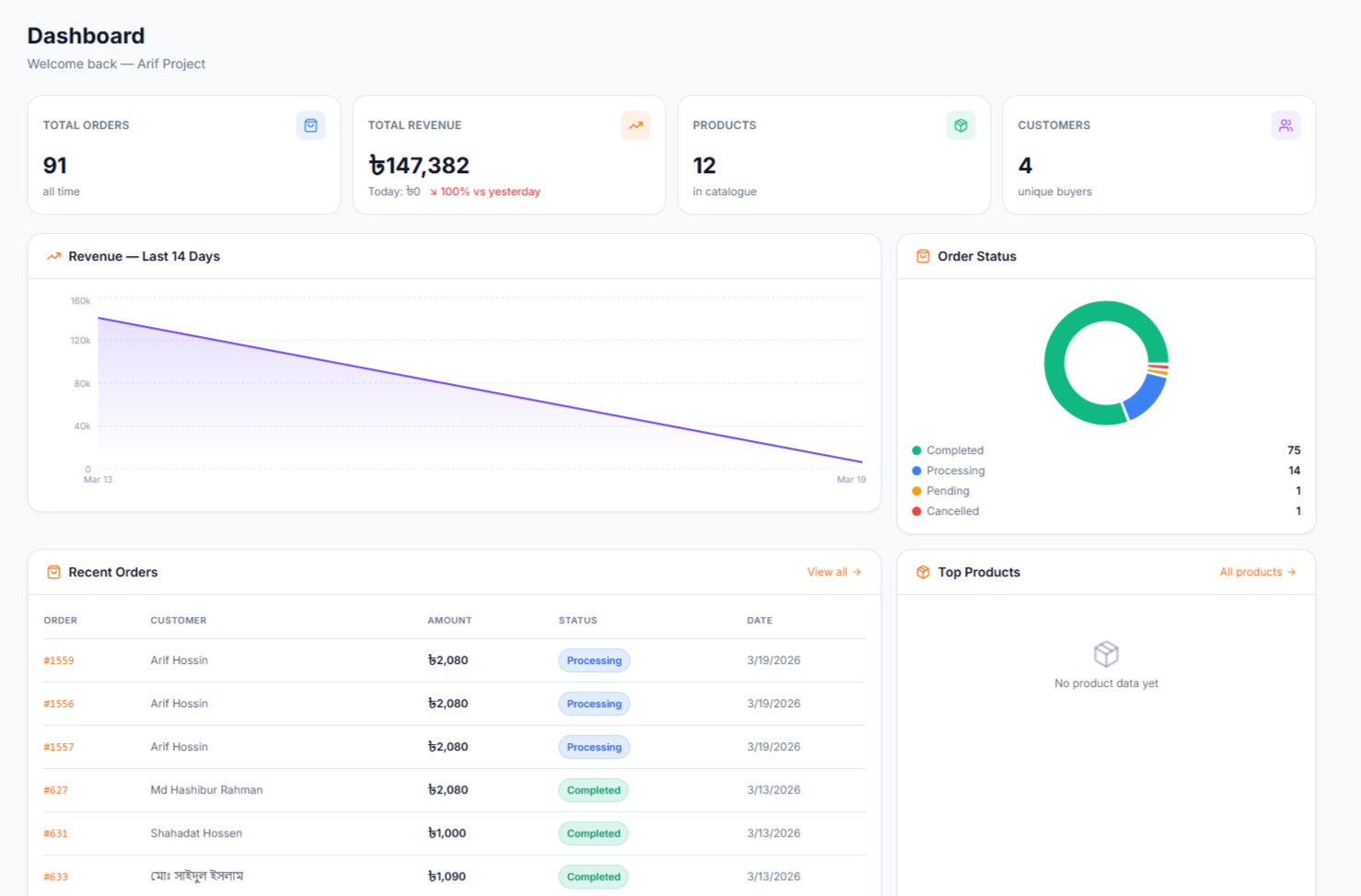Click the Customers people icon
The width and height of the screenshot is (1361, 896).
tap(1286, 125)
